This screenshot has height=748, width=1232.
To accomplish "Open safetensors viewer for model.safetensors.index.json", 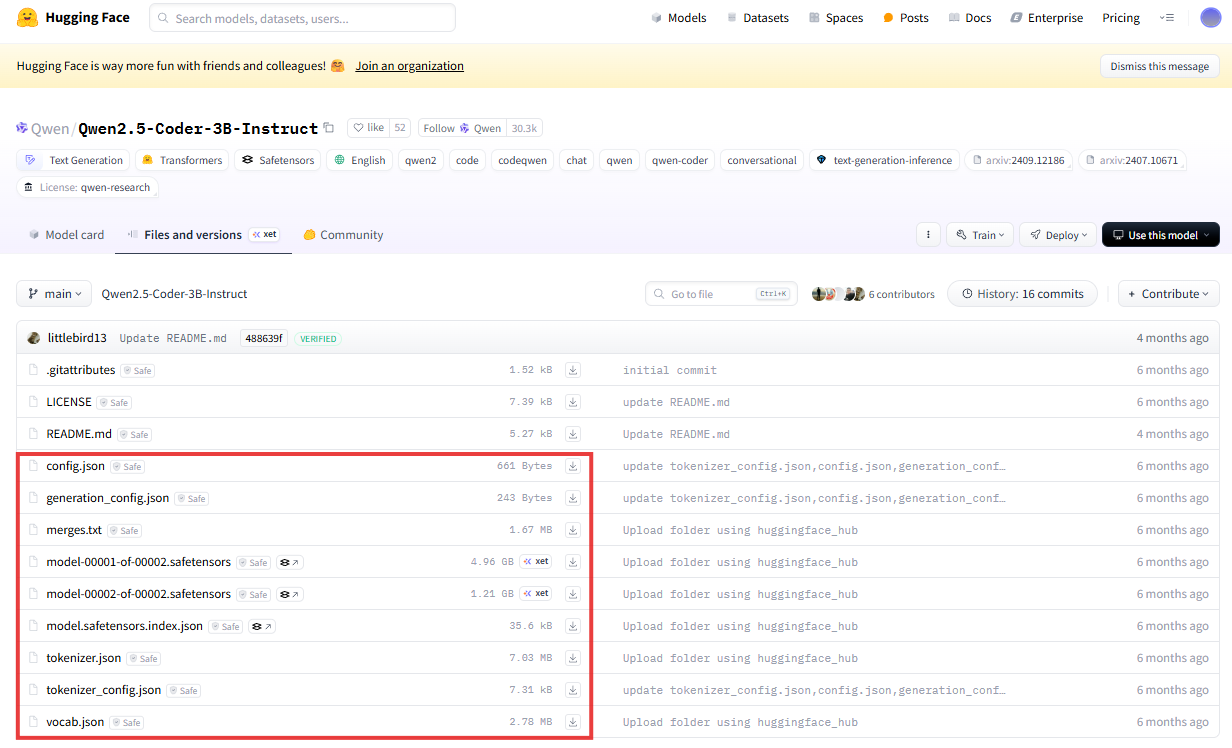I will point(262,627).
